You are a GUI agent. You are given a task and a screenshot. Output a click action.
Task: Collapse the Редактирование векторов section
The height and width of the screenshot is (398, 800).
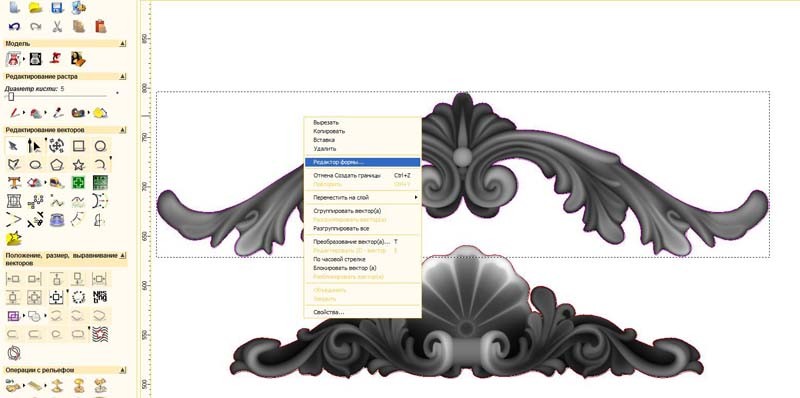click(x=122, y=130)
